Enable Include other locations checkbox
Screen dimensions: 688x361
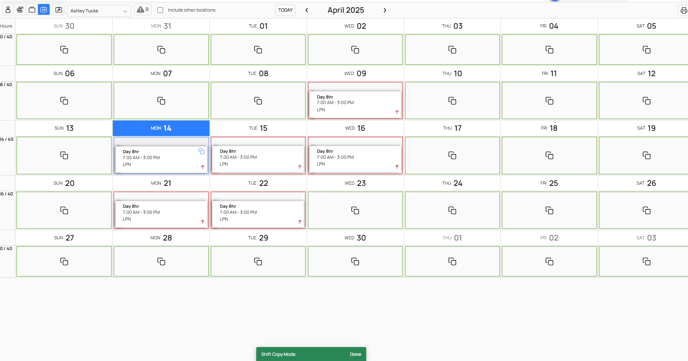pyautogui.click(x=160, y=10)
